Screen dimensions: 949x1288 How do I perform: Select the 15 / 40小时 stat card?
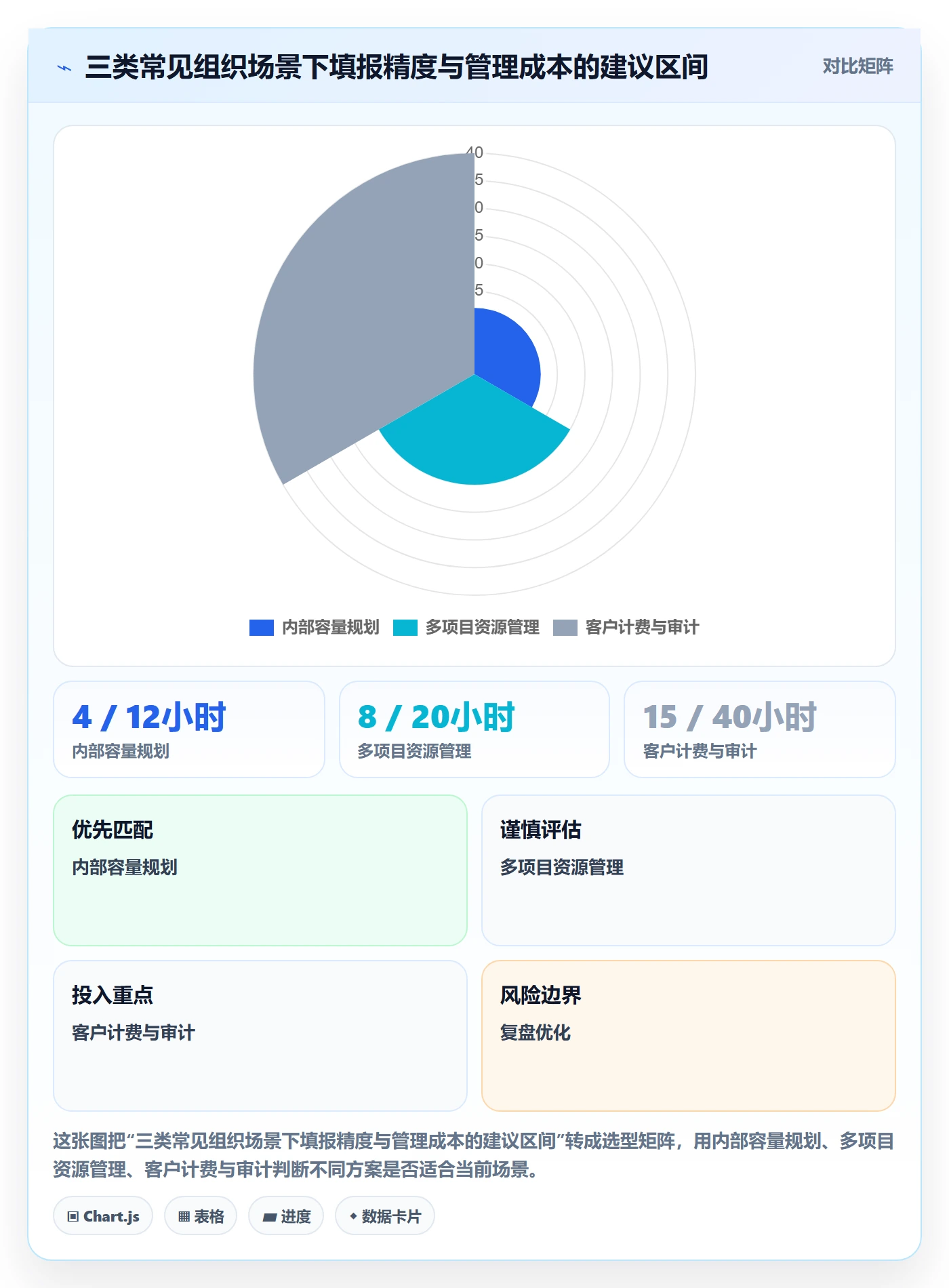pos(760,729)
